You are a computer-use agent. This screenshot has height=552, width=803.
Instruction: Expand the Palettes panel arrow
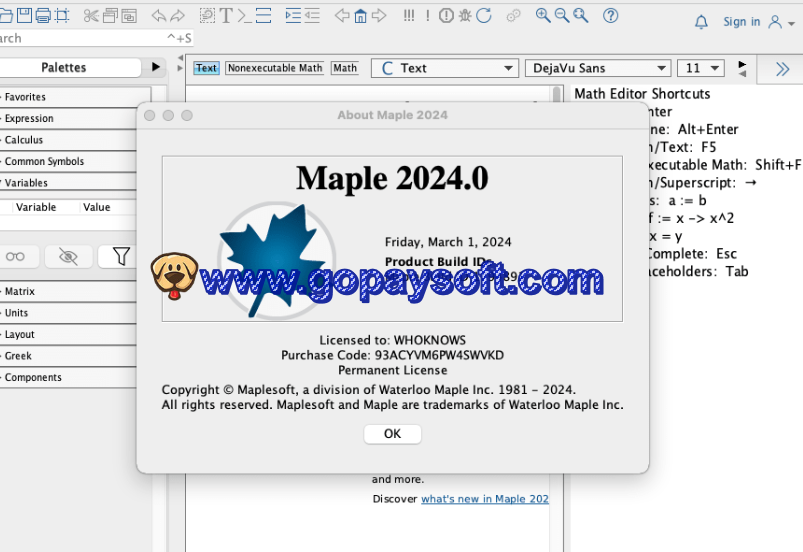(156, 67)
